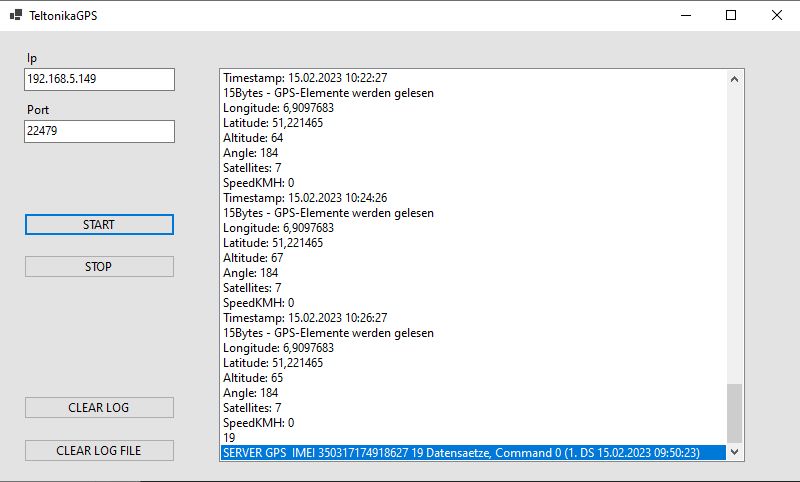This screenshot has height=482, width=800.
Task: Select the Timestamp 10:24:26 log entry
Action: click(473, 198)
